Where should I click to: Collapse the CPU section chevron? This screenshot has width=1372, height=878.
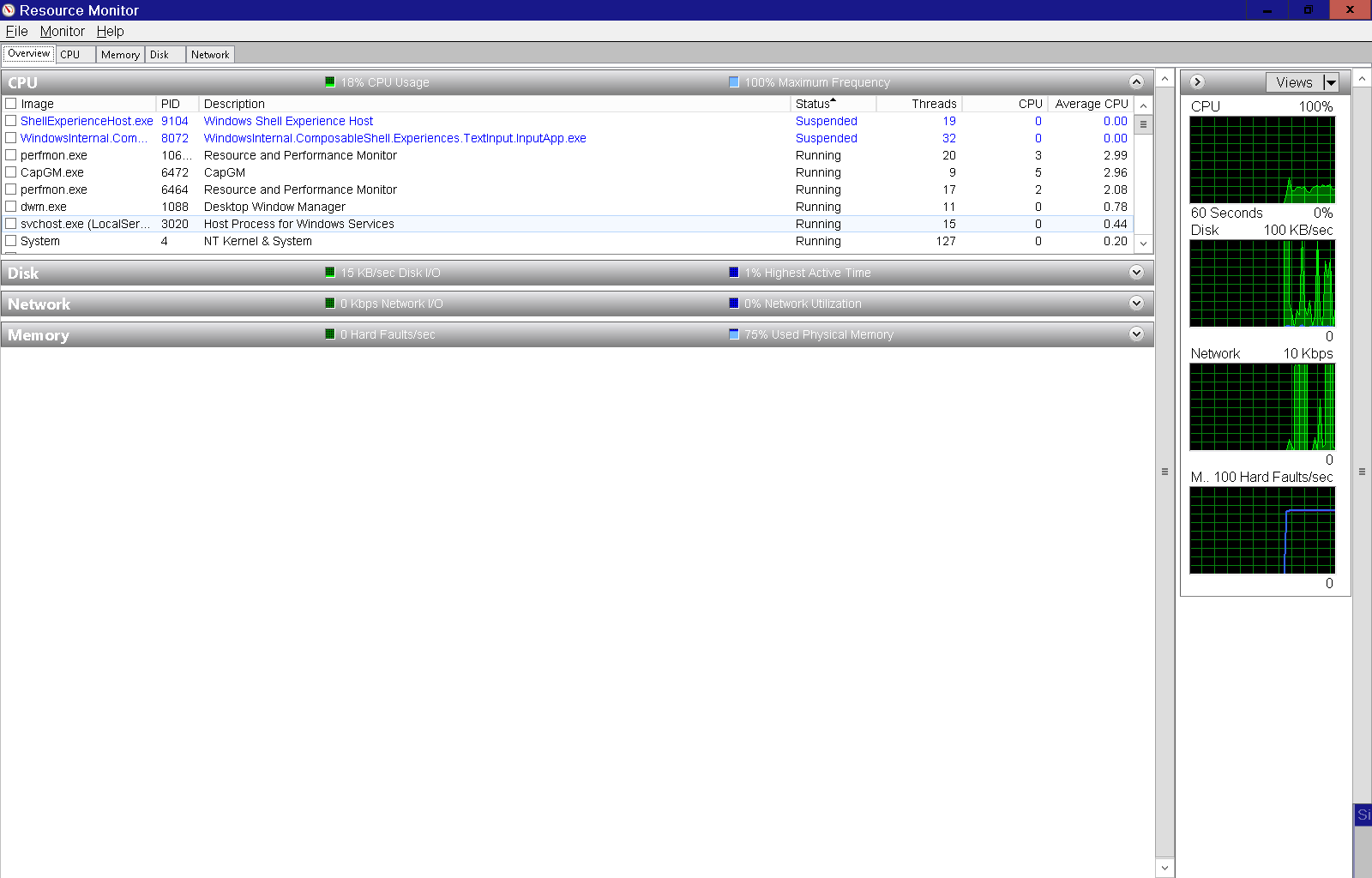tap(1136, 82)
